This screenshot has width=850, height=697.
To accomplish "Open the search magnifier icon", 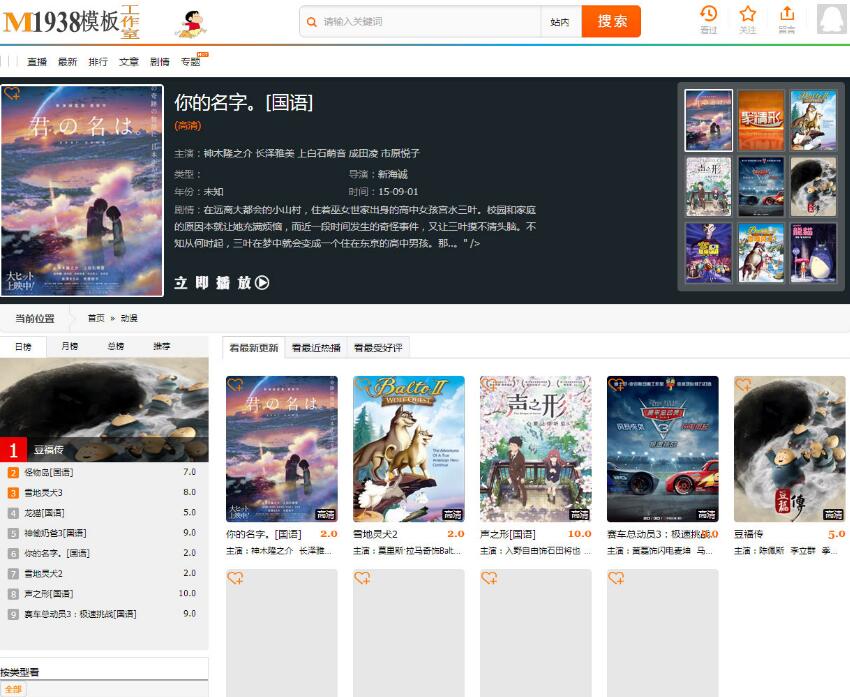I will [313, 21].
